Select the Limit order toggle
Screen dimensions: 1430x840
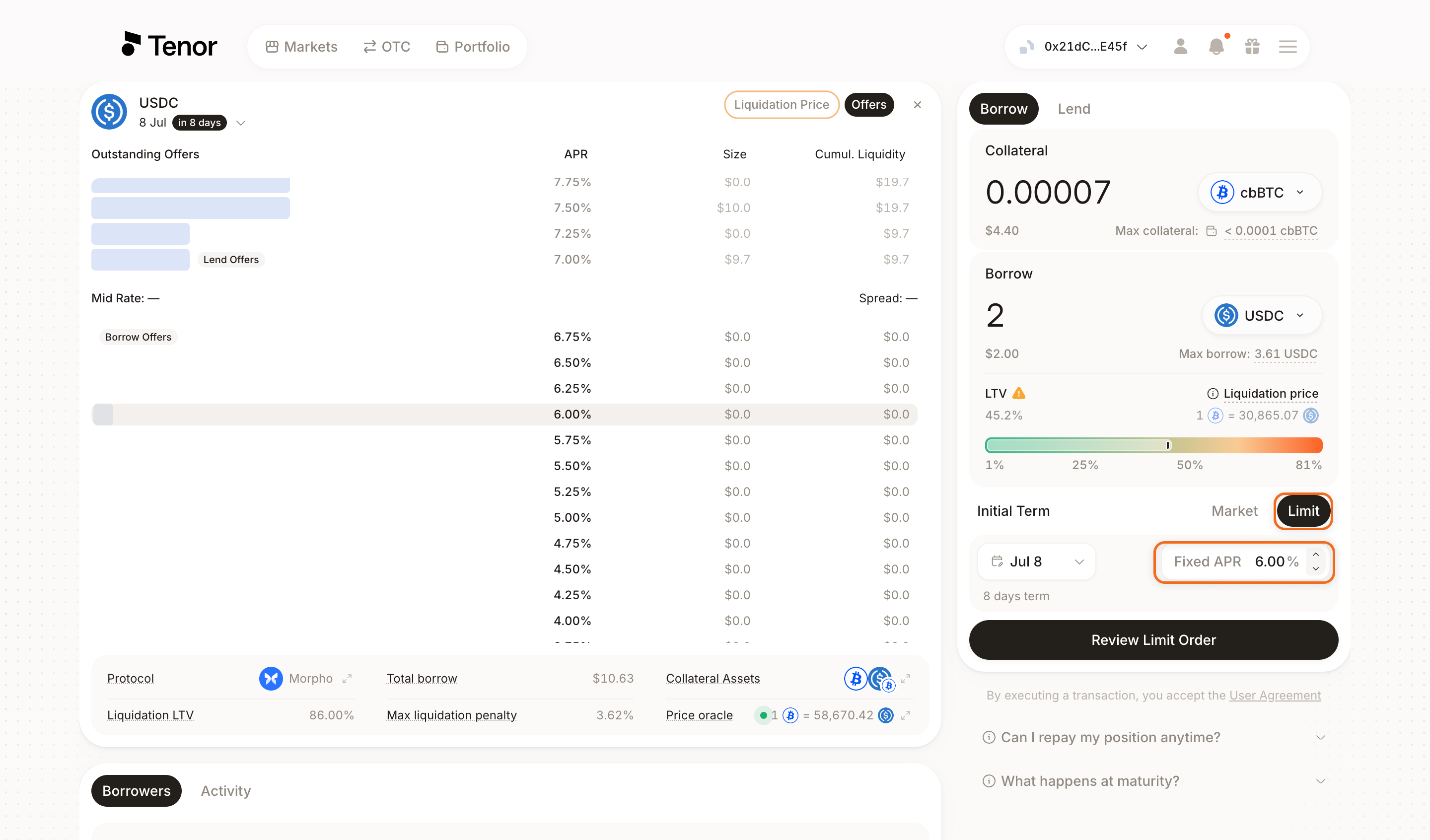coord(1303,511)
